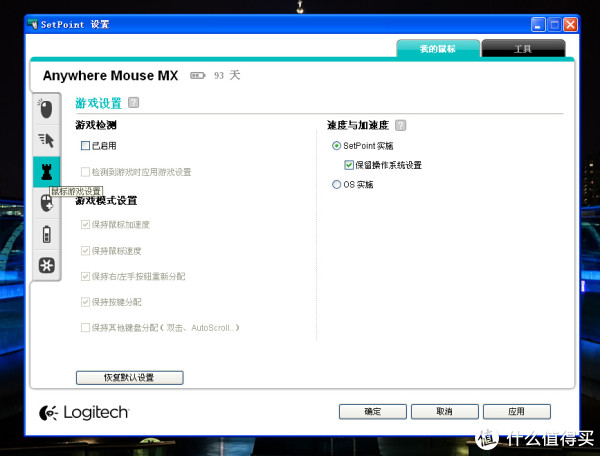This screenshot has width=600, height=456.
Task: Close the SetPoint window
Action: (570, 25)
